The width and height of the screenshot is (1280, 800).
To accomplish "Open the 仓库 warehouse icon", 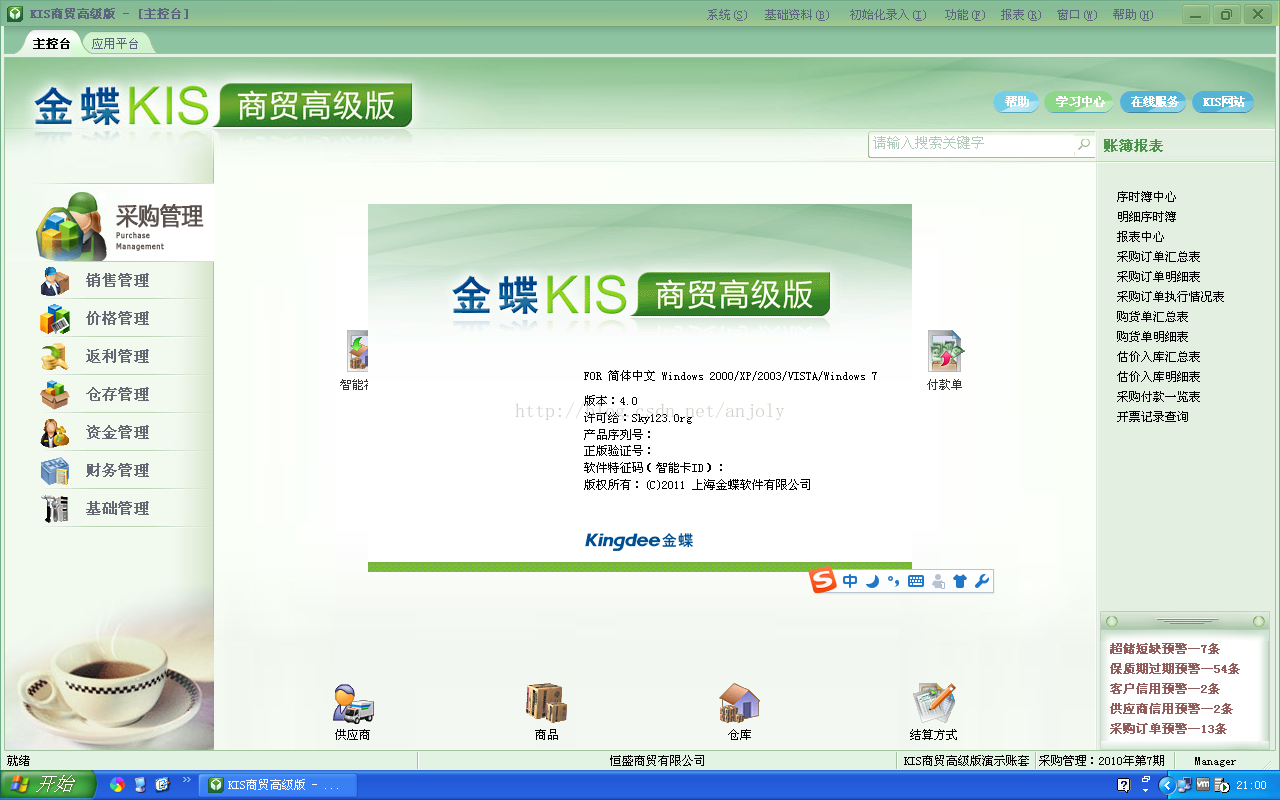I will click(x=739, y=711).
